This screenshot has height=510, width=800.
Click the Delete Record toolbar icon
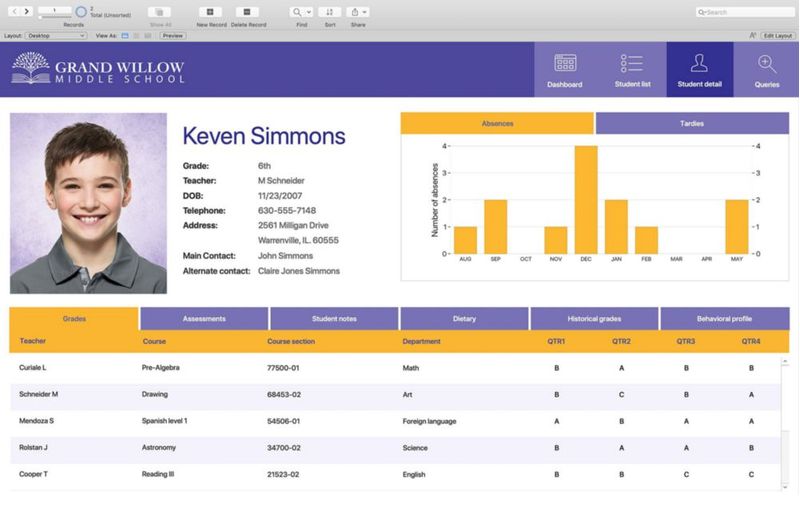coord(247,12)
